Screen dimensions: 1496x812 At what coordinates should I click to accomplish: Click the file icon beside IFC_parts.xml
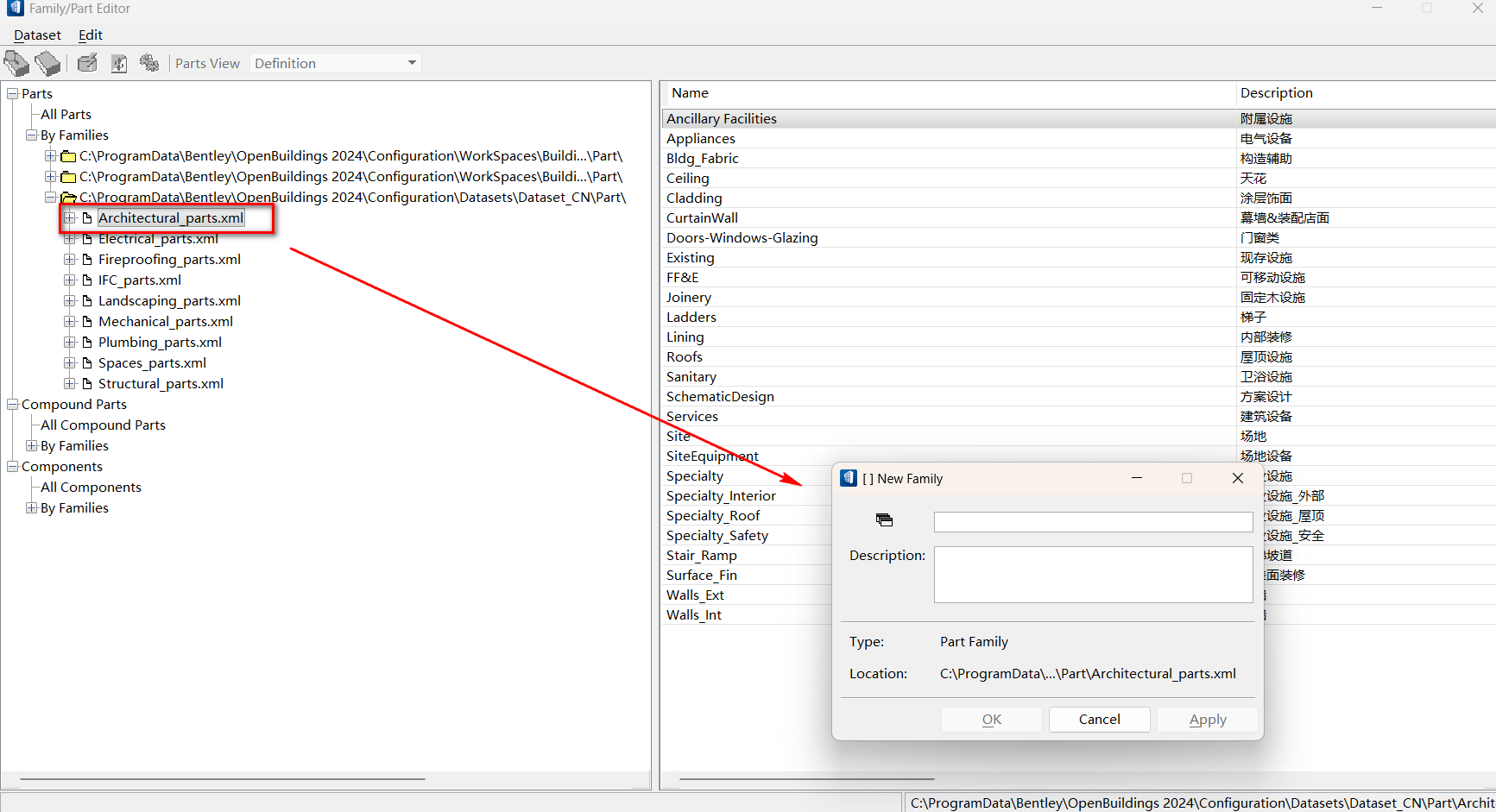pos(87,280)
